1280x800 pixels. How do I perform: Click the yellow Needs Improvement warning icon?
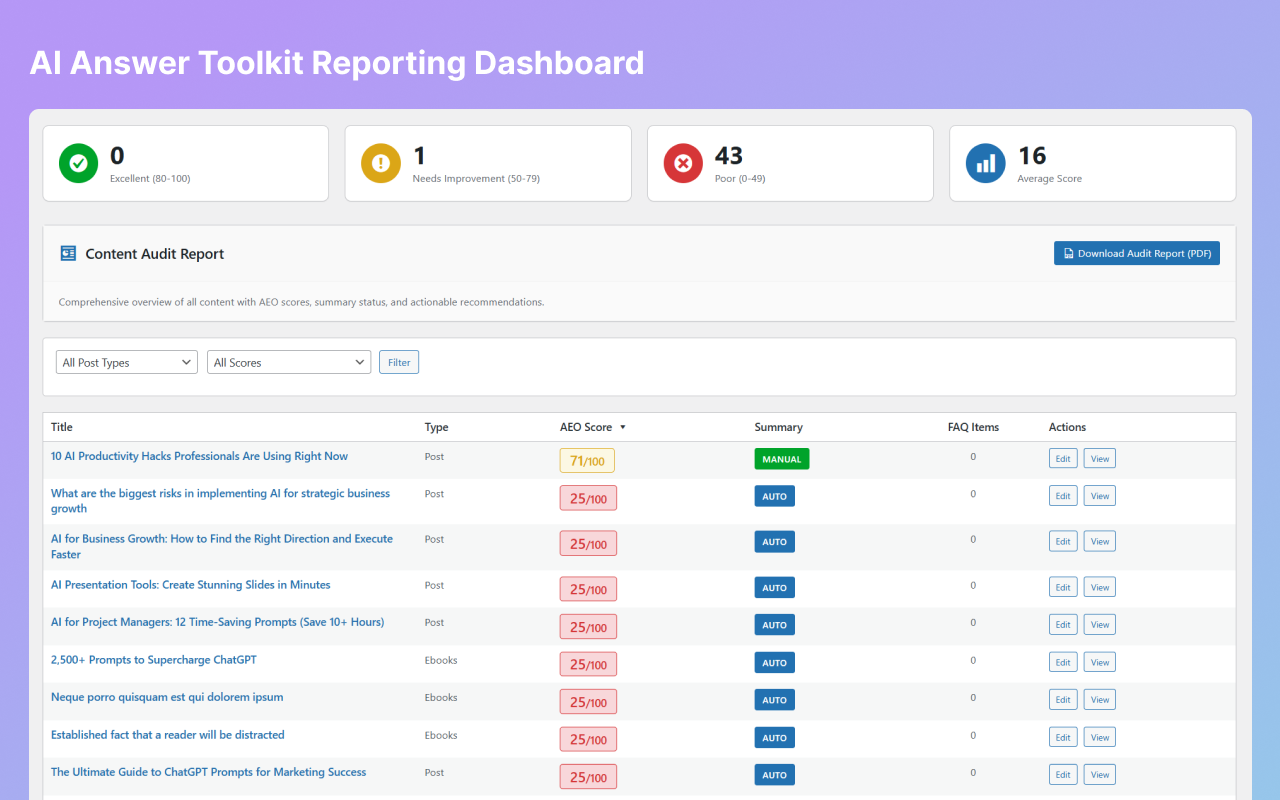click(380, 163)
